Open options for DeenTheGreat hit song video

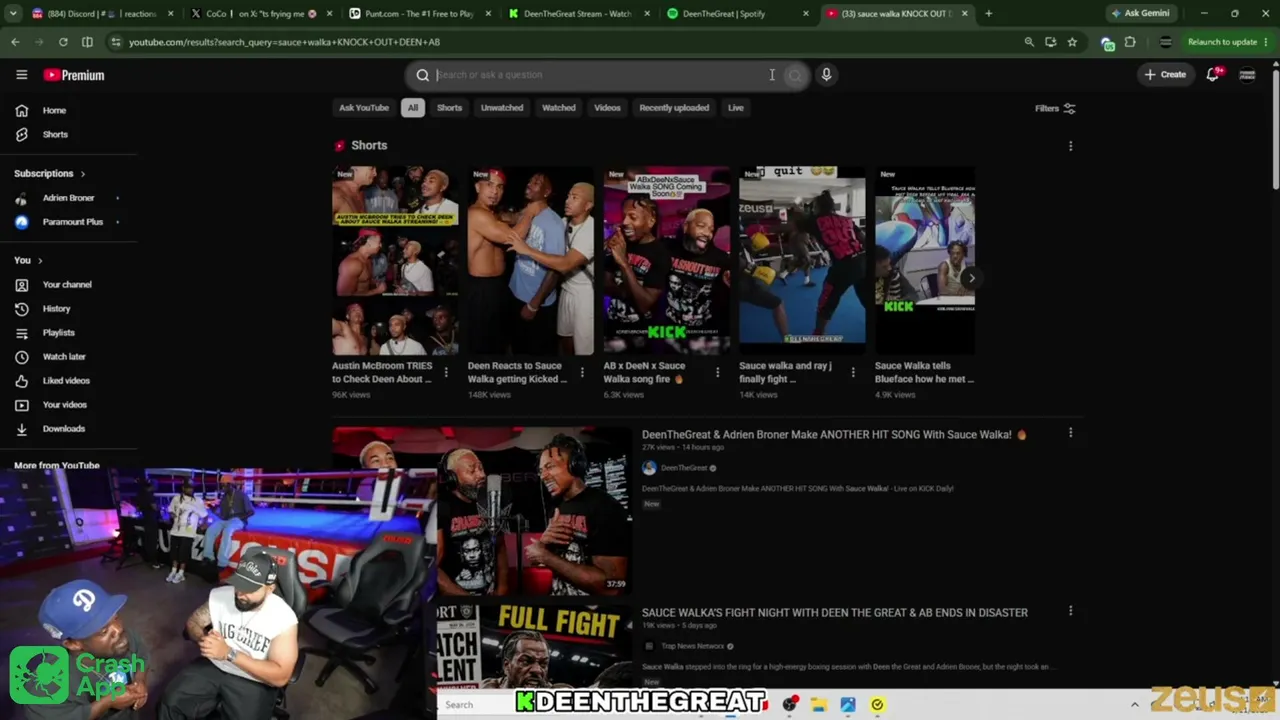[x=1070, y=433]
